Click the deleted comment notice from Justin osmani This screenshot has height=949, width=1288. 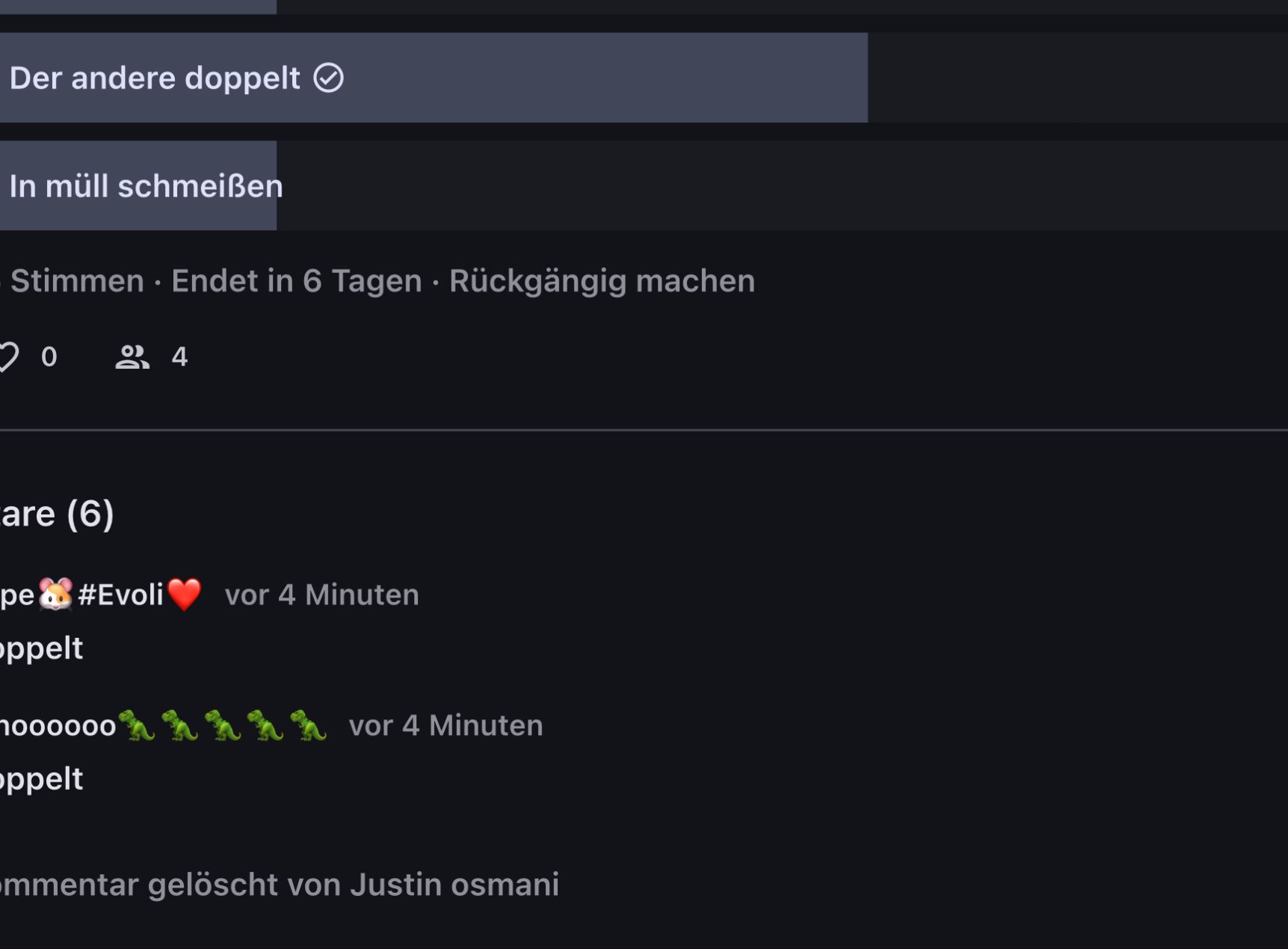click(x=278, y=885)
